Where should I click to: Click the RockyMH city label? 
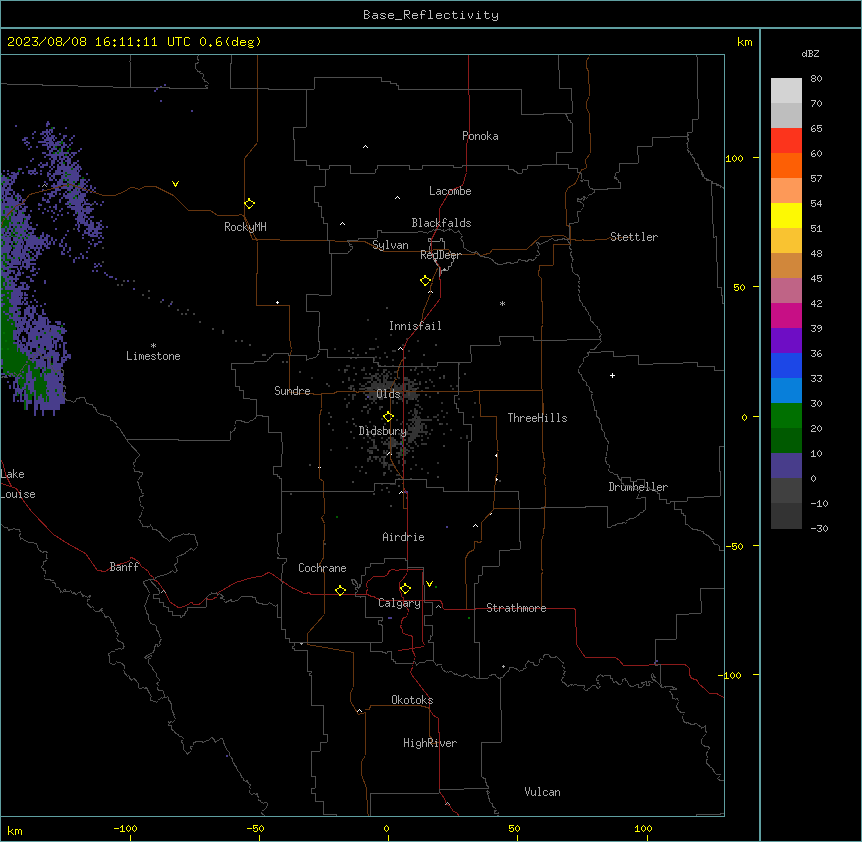pyautogui.click(x=245, y=227)
